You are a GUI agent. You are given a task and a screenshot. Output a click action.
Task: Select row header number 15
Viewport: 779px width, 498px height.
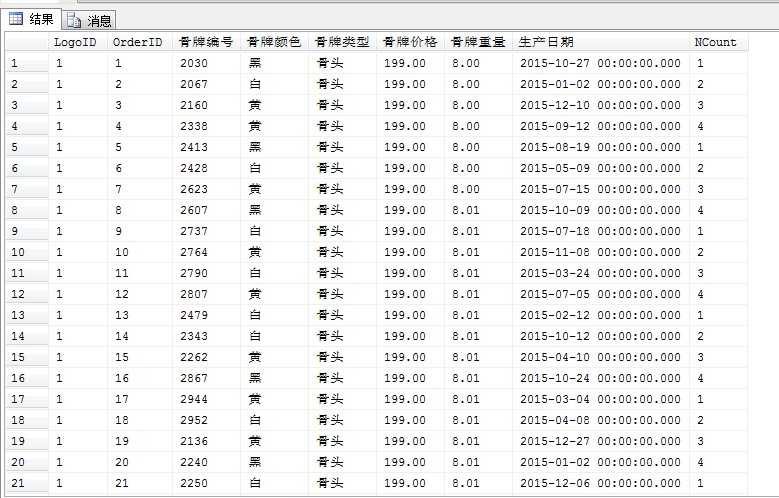click(27, 357)
